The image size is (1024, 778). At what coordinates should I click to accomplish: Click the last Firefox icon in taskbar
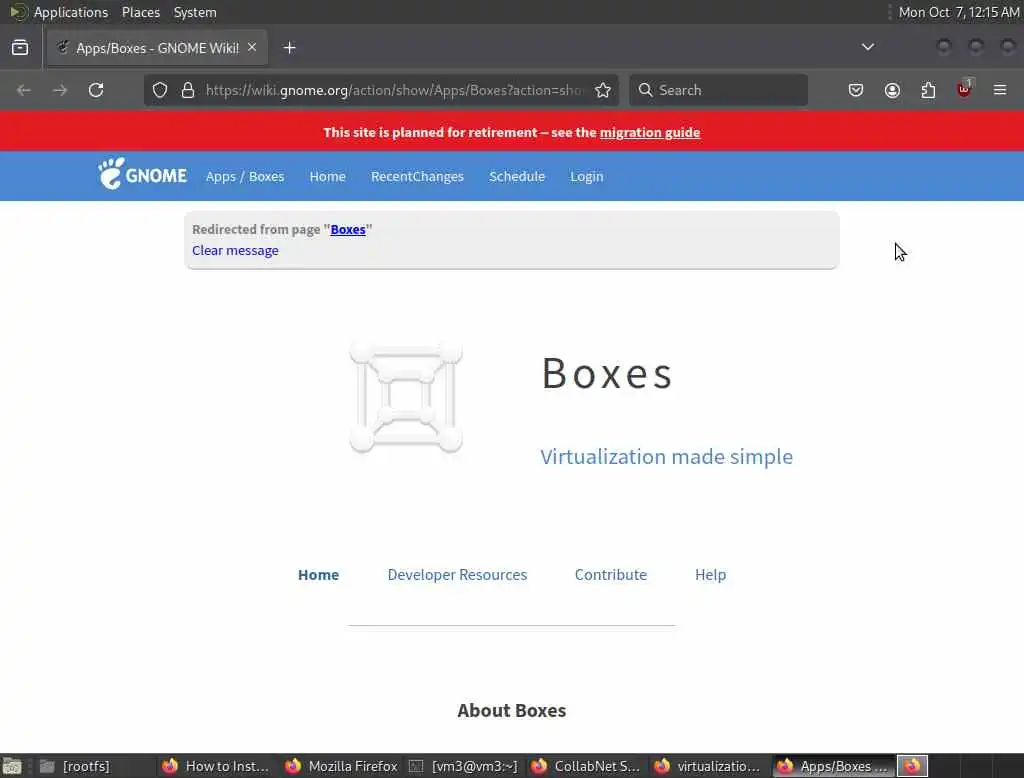tap(912, 766)
